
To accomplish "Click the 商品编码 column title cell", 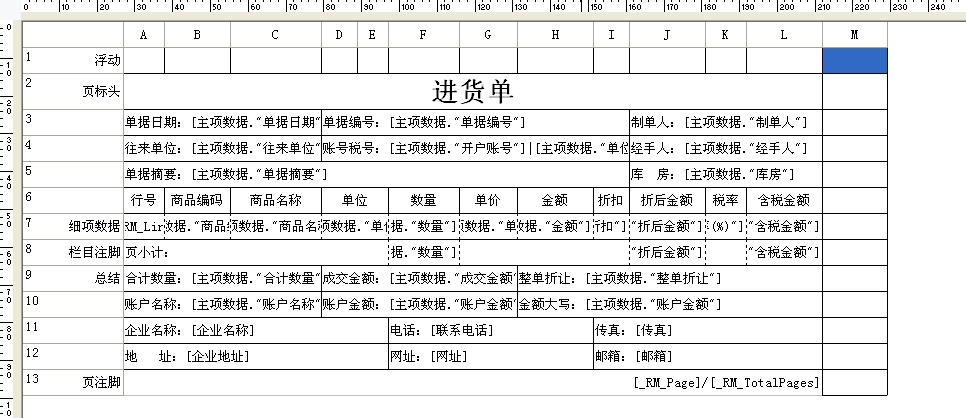I will (197, 200).
